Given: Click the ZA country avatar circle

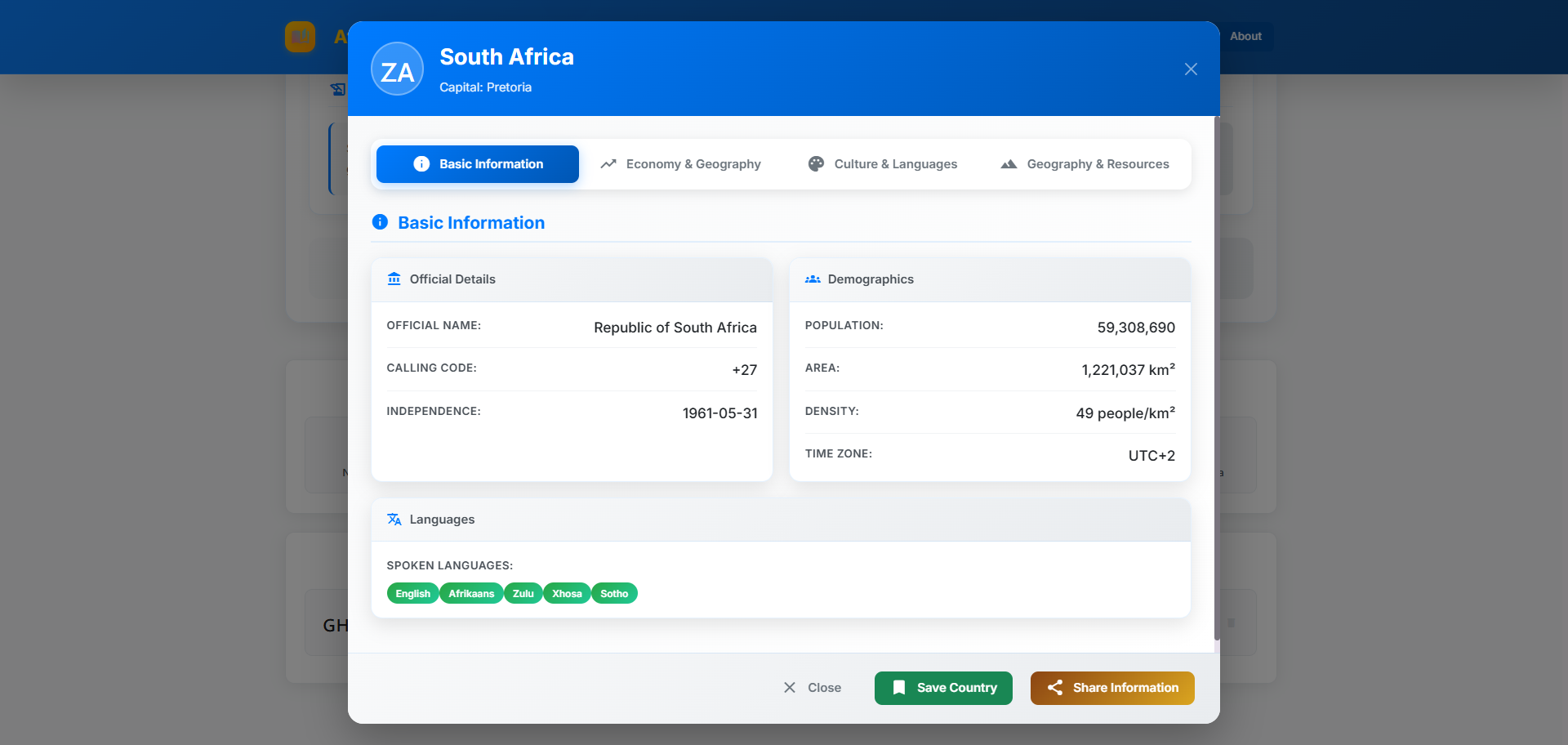Looking at the screenshot, I should click(397, 69).
